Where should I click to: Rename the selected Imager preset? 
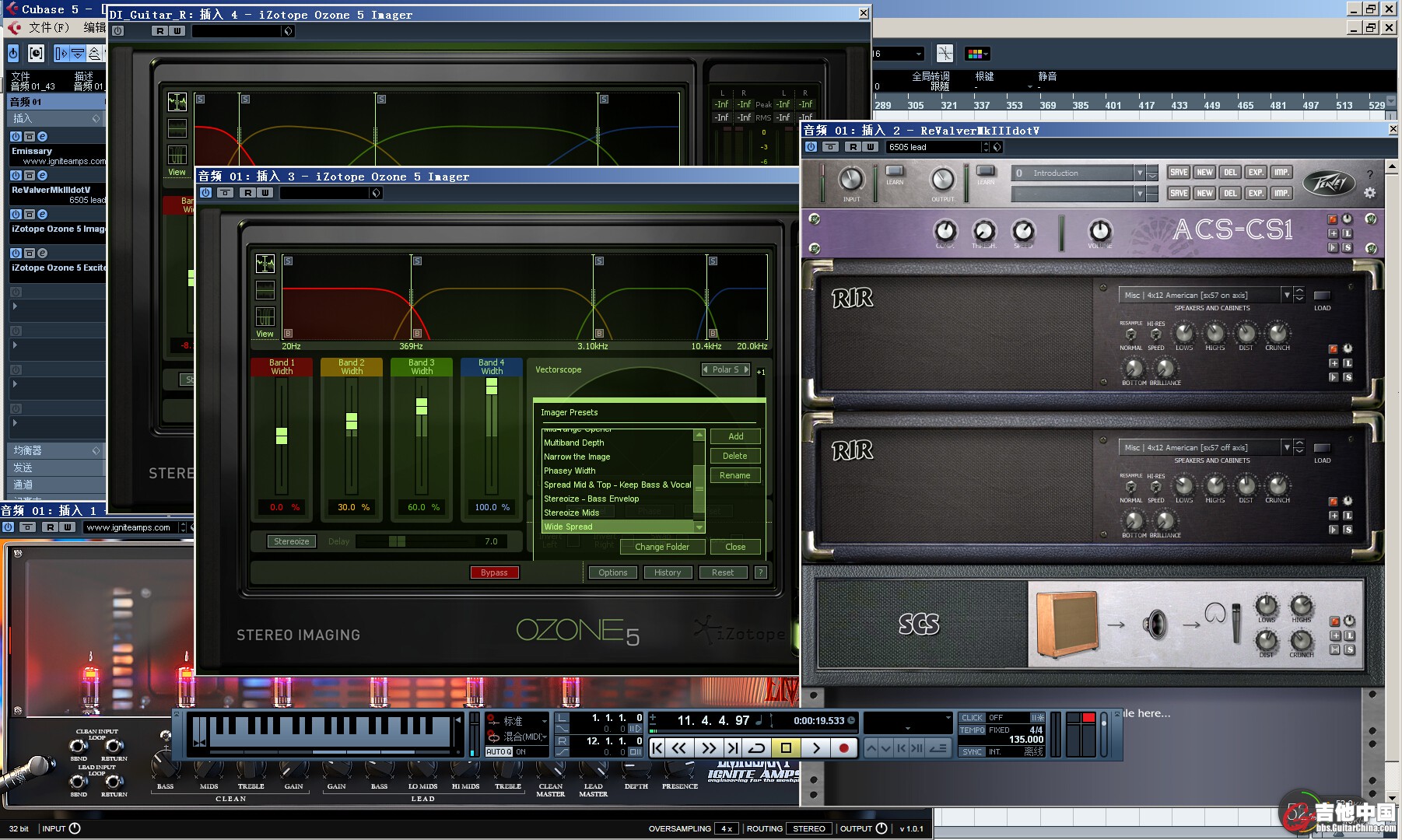[x=735, y=475]
